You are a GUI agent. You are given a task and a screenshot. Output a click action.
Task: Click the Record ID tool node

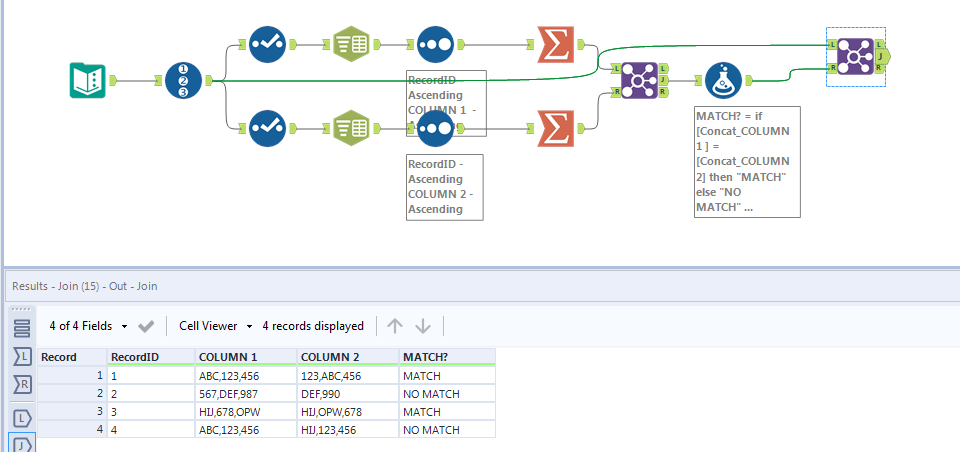(183, 80)
